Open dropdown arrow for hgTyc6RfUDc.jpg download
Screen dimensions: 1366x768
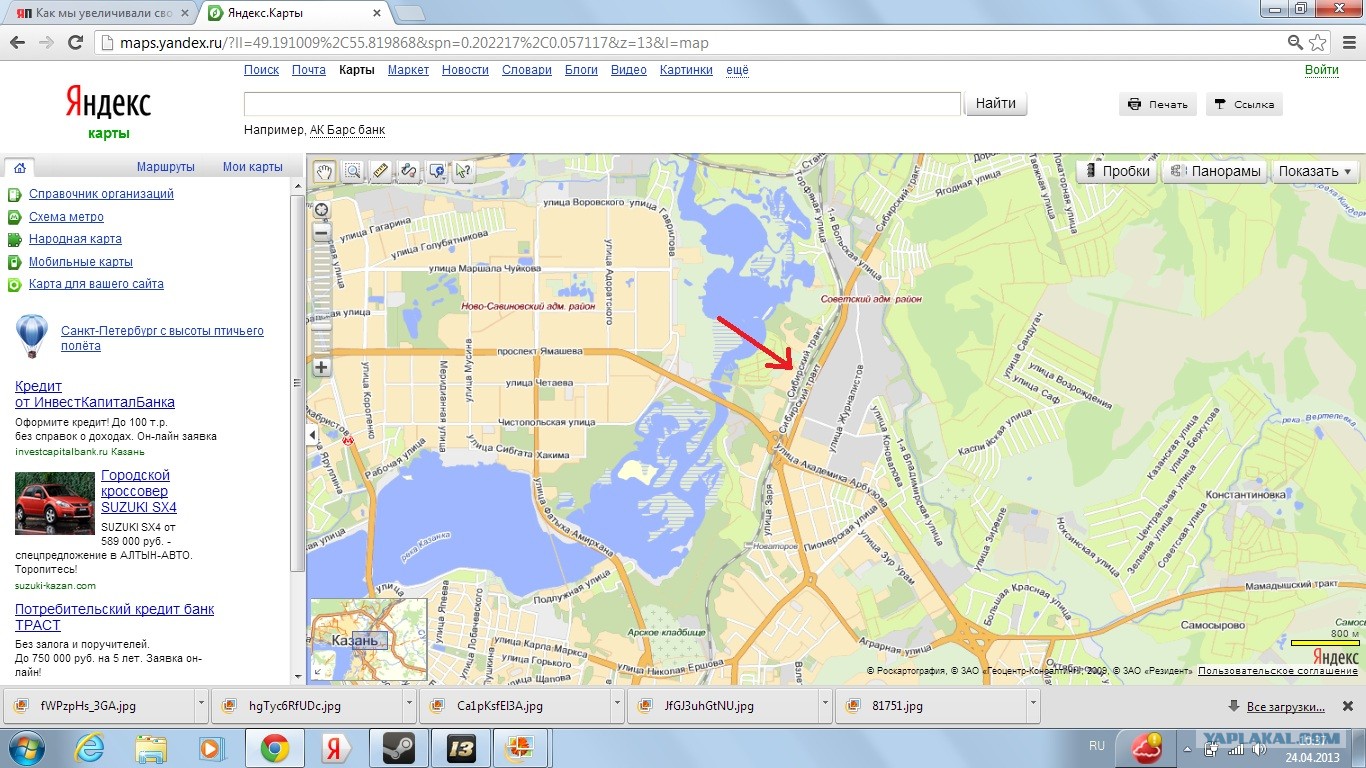tap(411, 705)
